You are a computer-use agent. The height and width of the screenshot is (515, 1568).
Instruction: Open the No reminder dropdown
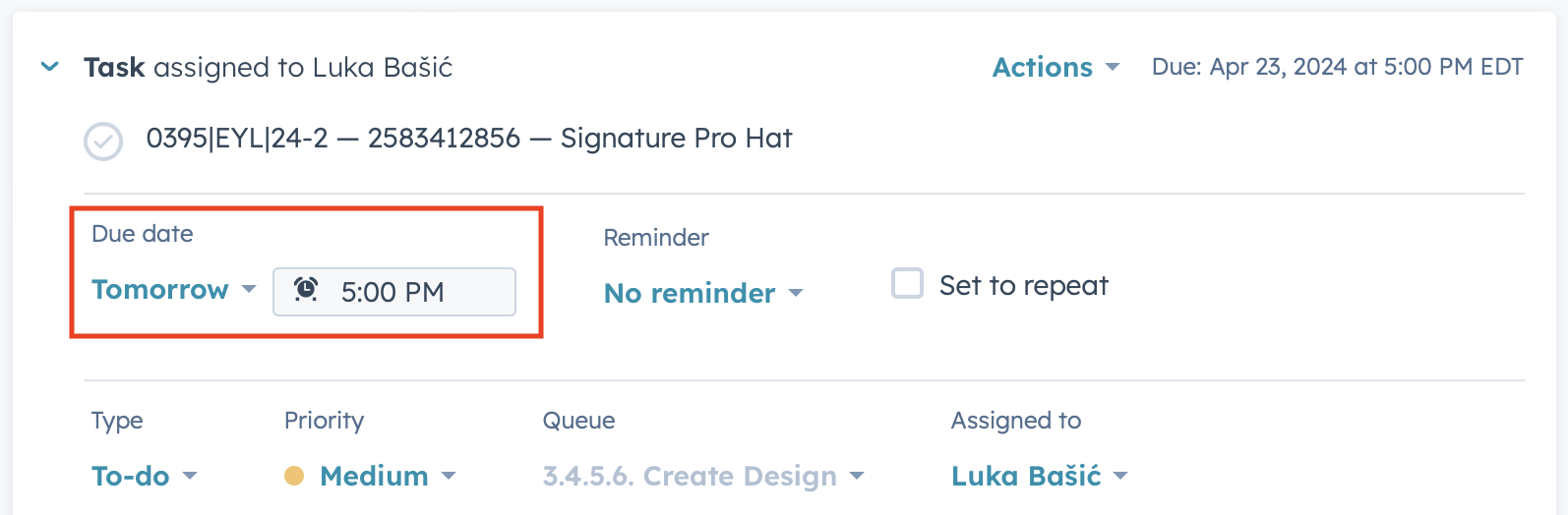click(702, 293)
